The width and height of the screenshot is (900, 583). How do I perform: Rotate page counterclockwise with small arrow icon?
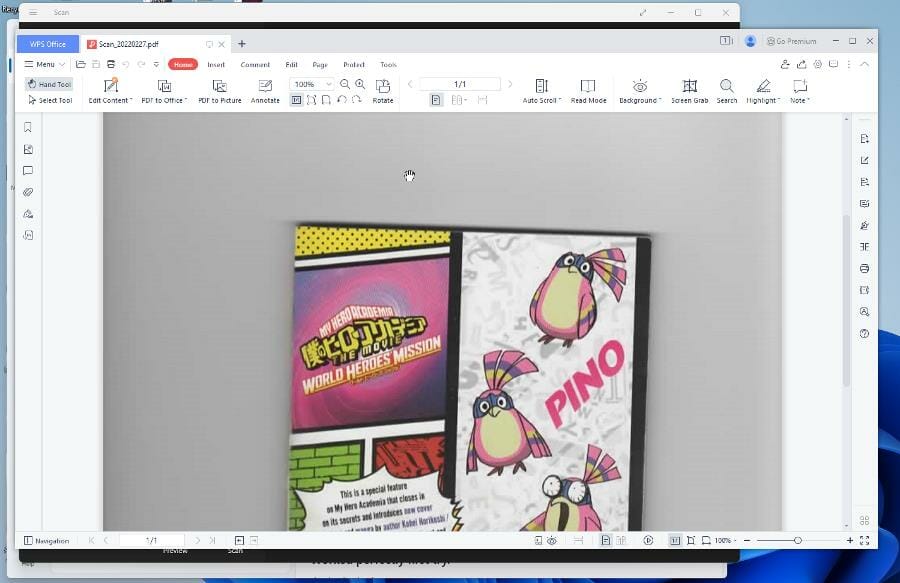(x=342, y=100)
